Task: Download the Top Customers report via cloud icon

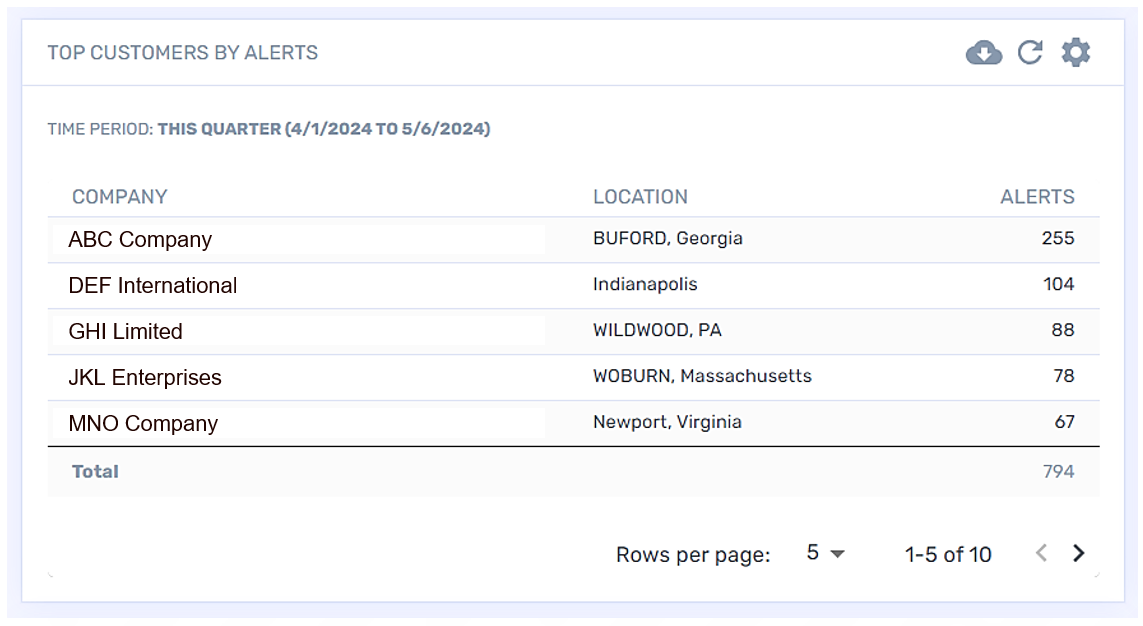Action: click(984, 53)
